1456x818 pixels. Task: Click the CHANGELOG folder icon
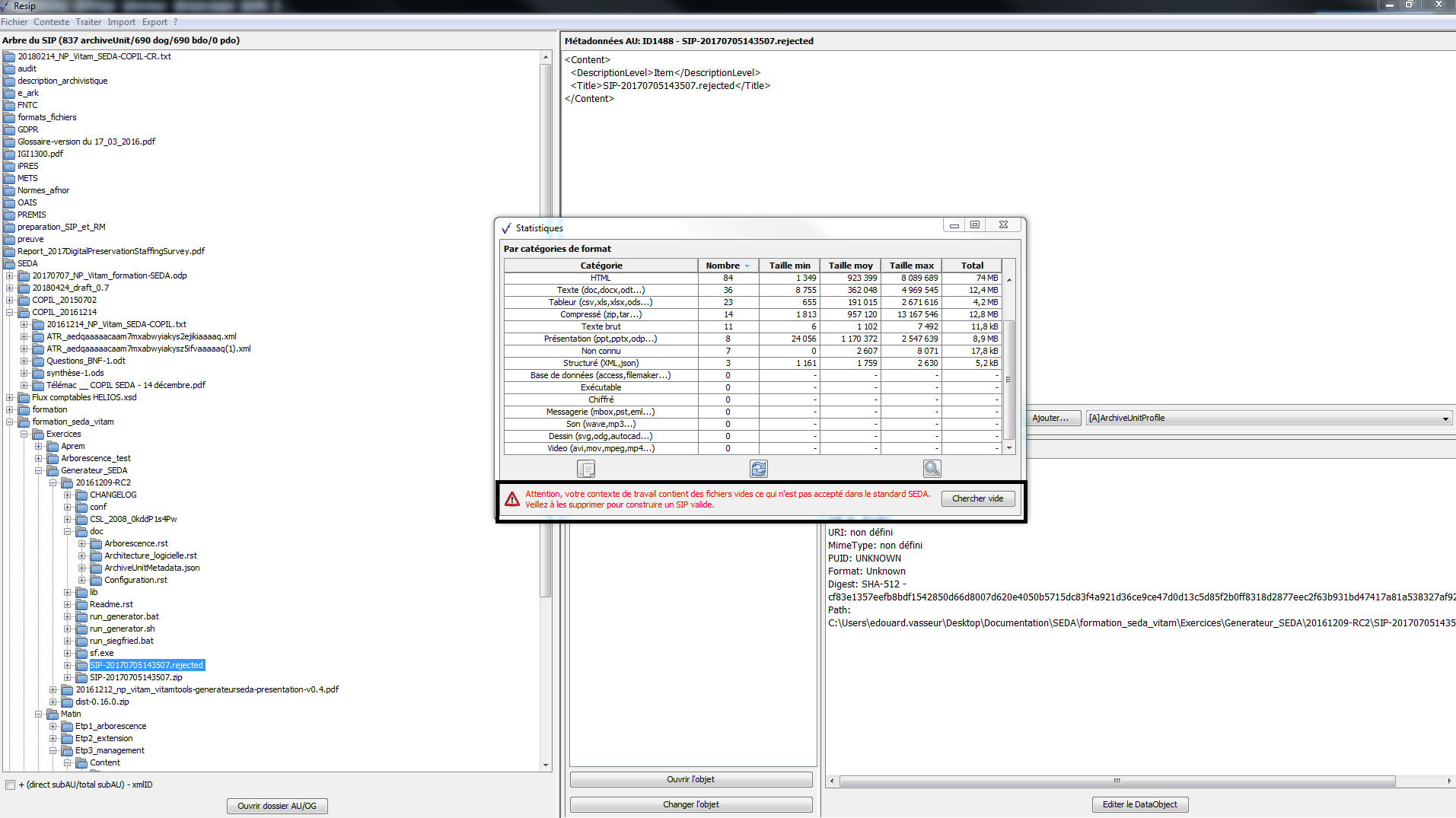coord(81,495)
